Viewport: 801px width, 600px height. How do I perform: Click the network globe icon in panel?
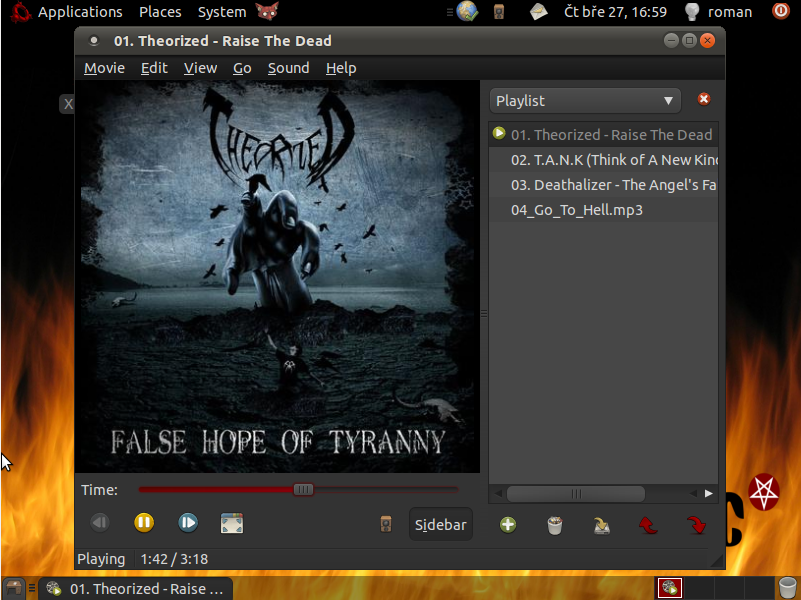[x=467, y=11]
